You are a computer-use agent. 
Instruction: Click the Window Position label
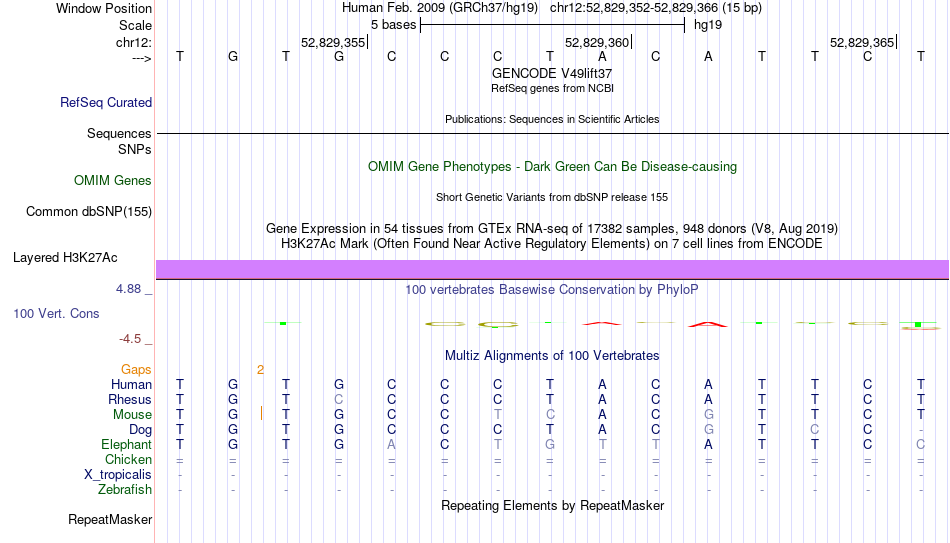pos(104,8)
